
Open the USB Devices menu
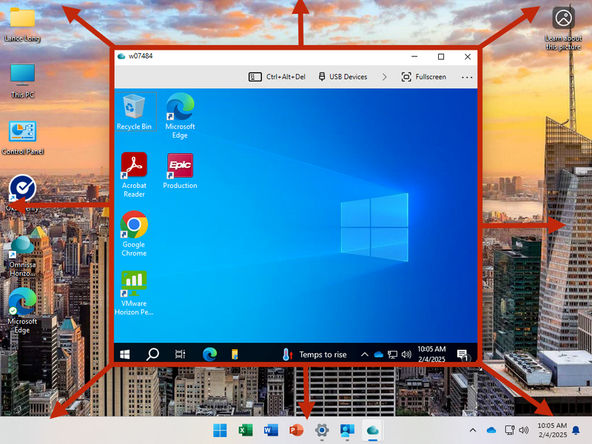coord(343,77)
